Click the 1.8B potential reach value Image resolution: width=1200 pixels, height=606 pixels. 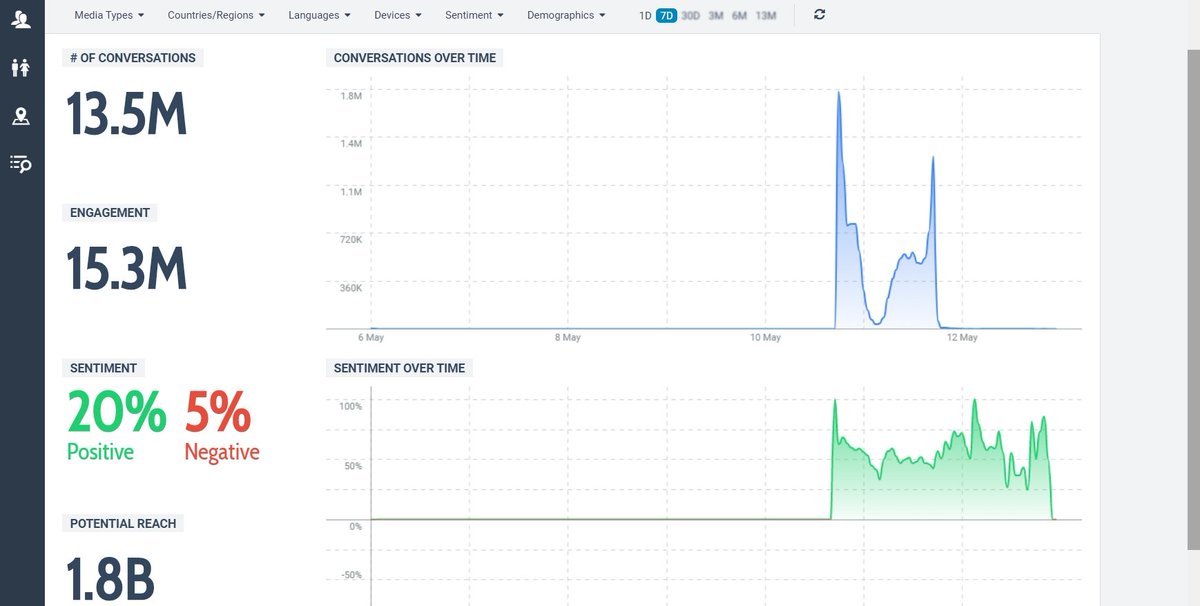point(111,578)
